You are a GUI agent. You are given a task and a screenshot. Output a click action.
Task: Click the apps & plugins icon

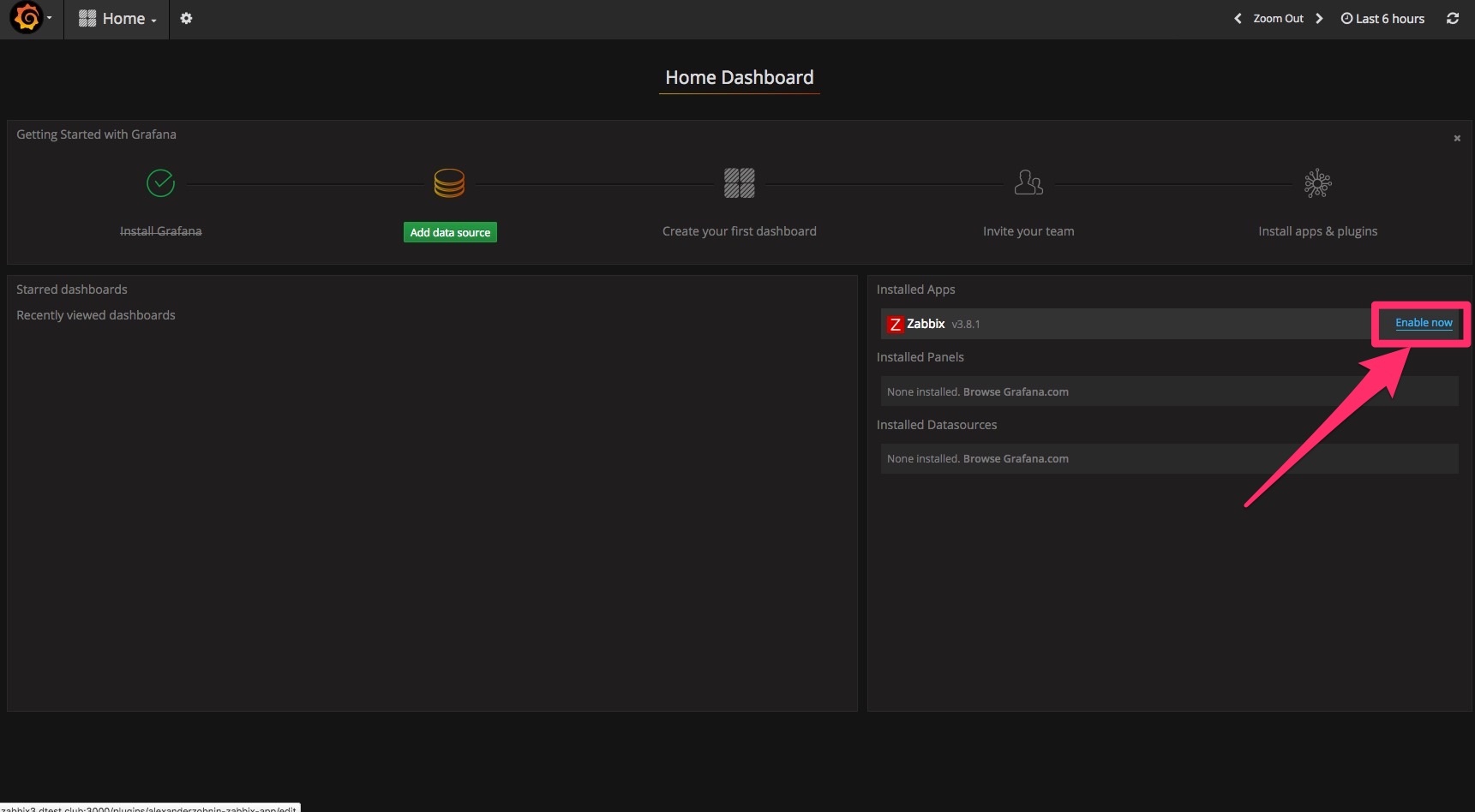(1317, 183)
